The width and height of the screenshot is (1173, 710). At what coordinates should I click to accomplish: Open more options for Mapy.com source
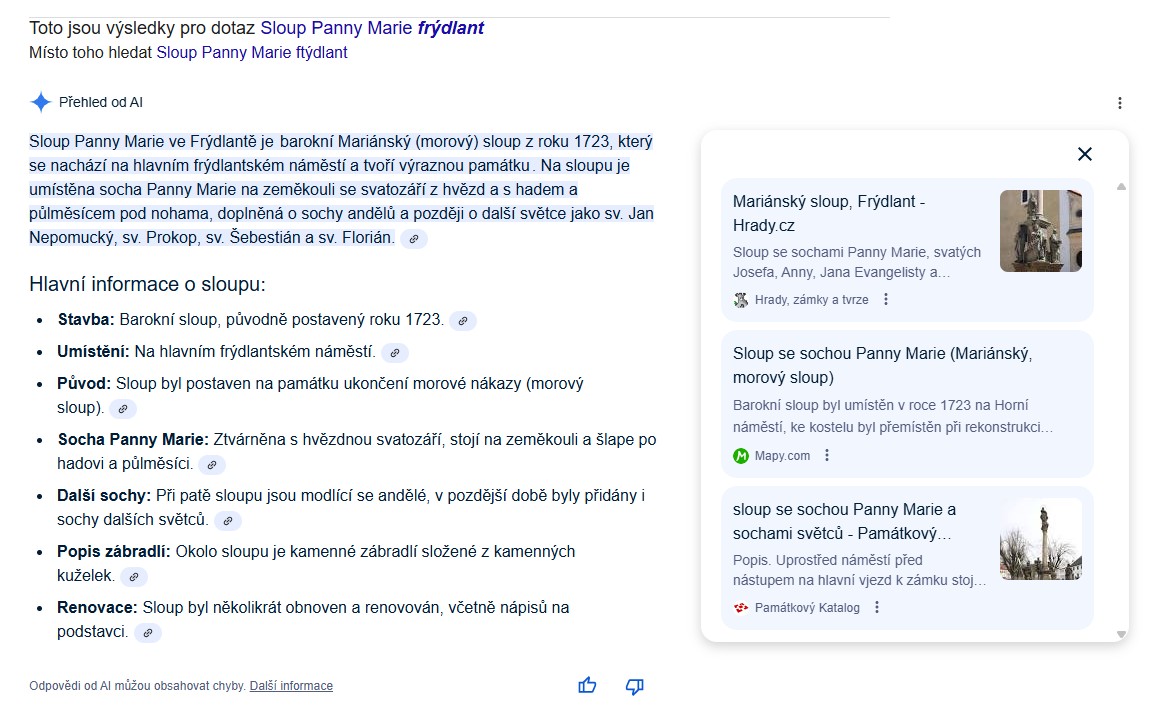(x=827, y=456)
